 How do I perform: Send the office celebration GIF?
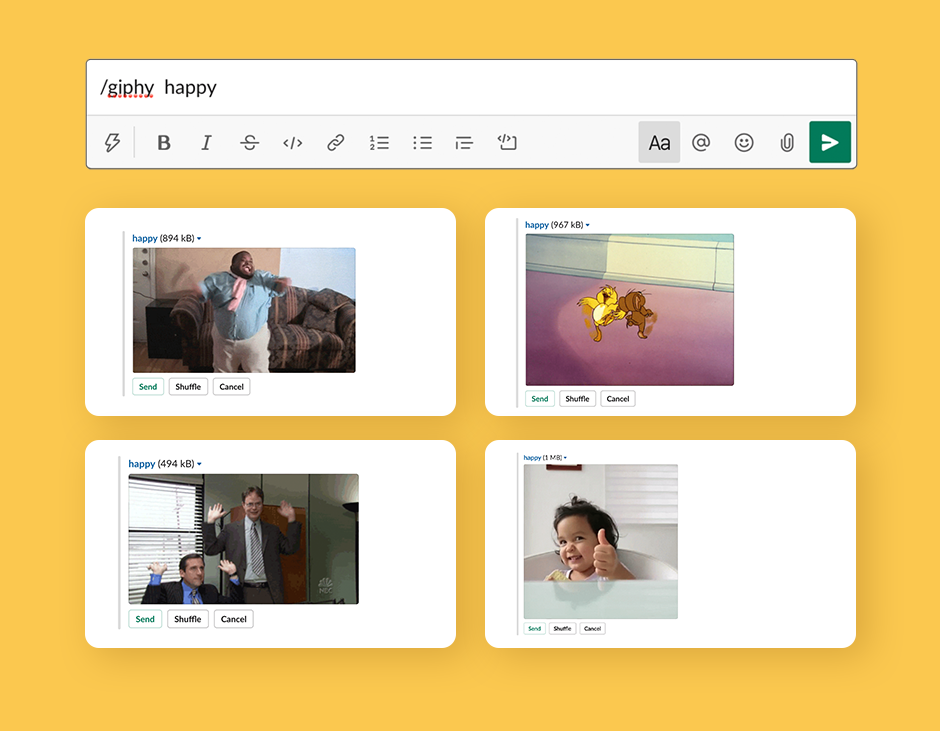coord(145,619)
